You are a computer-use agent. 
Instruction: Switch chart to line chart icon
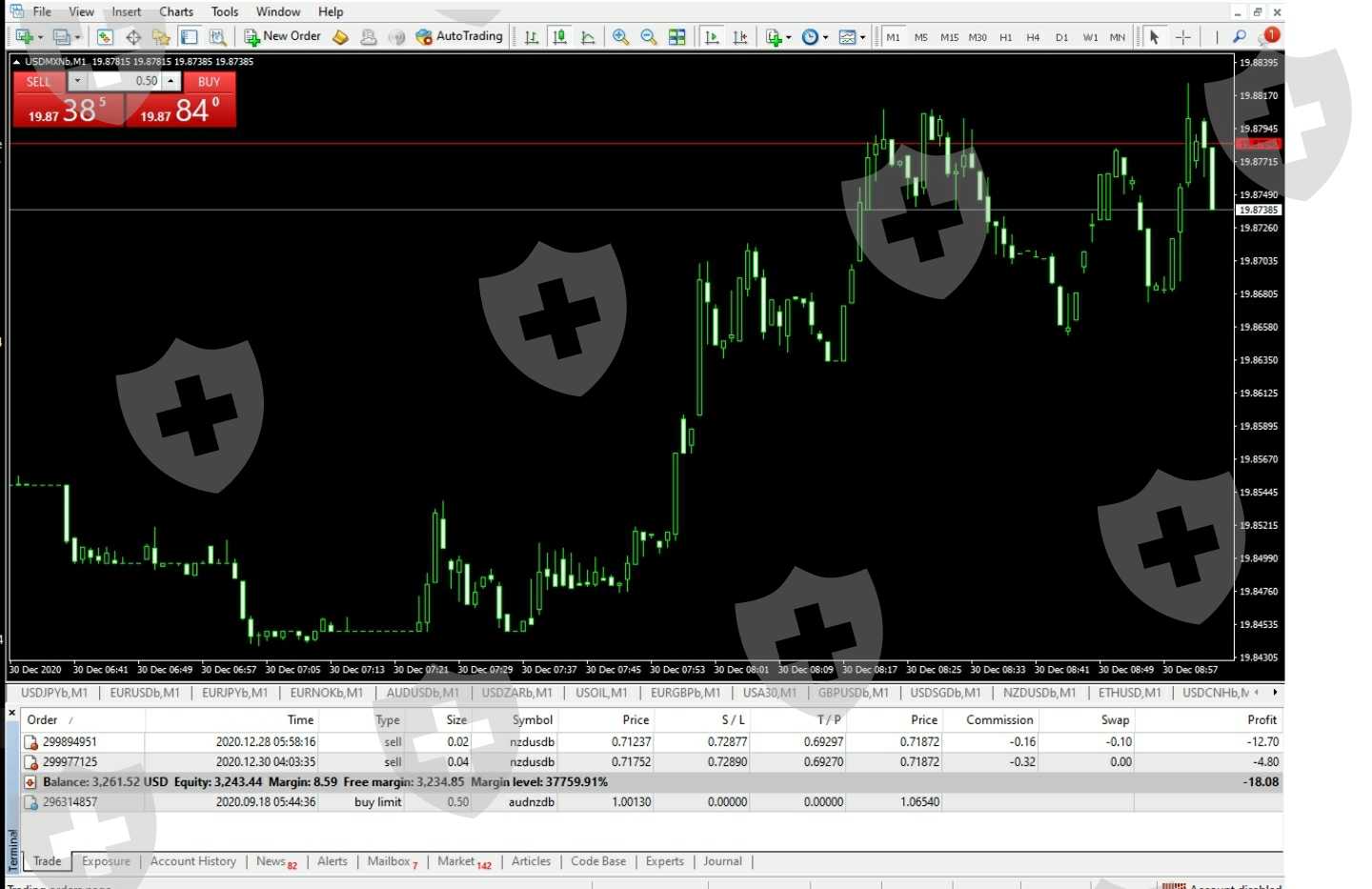(x=588, y=37)
